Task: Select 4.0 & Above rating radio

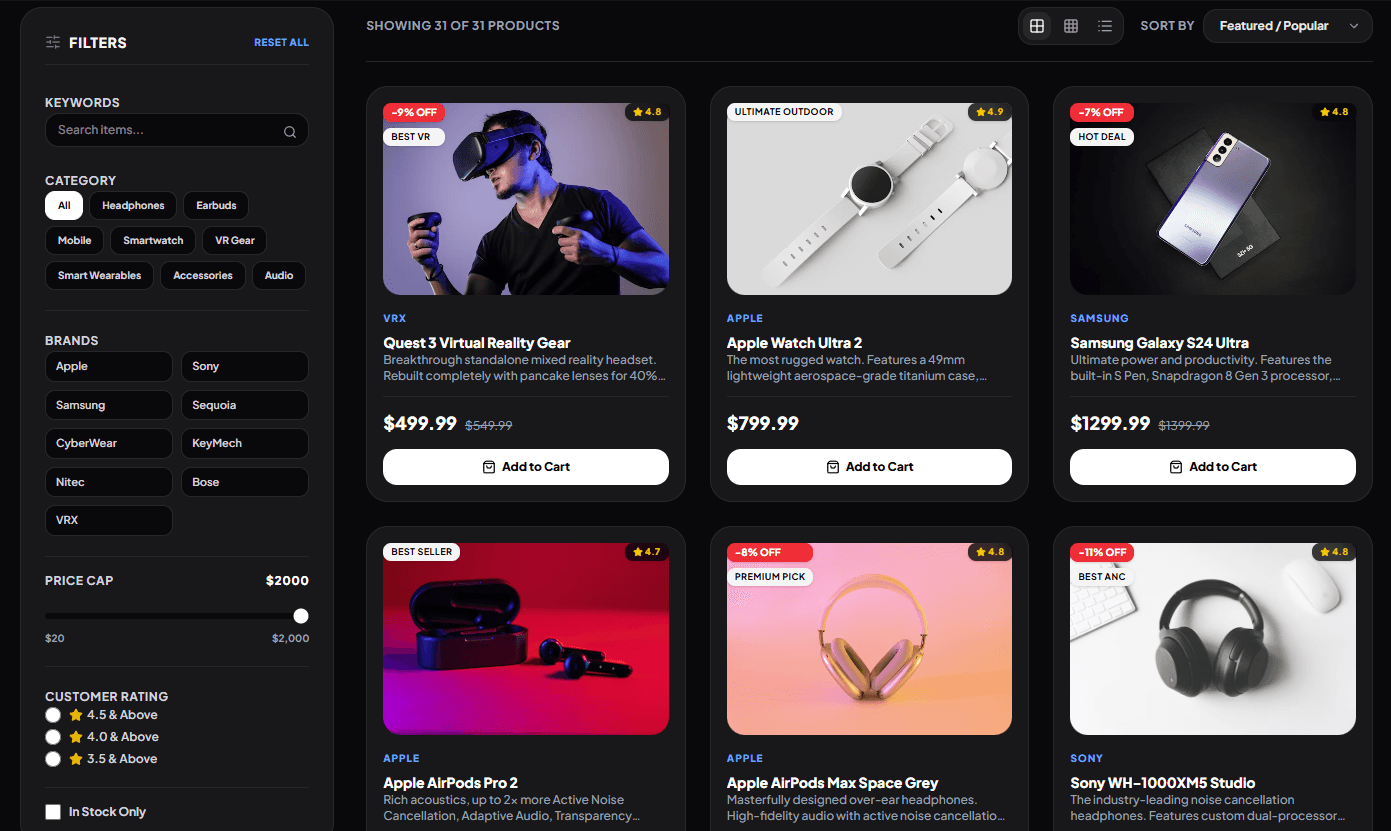Action: click(53, 737)
